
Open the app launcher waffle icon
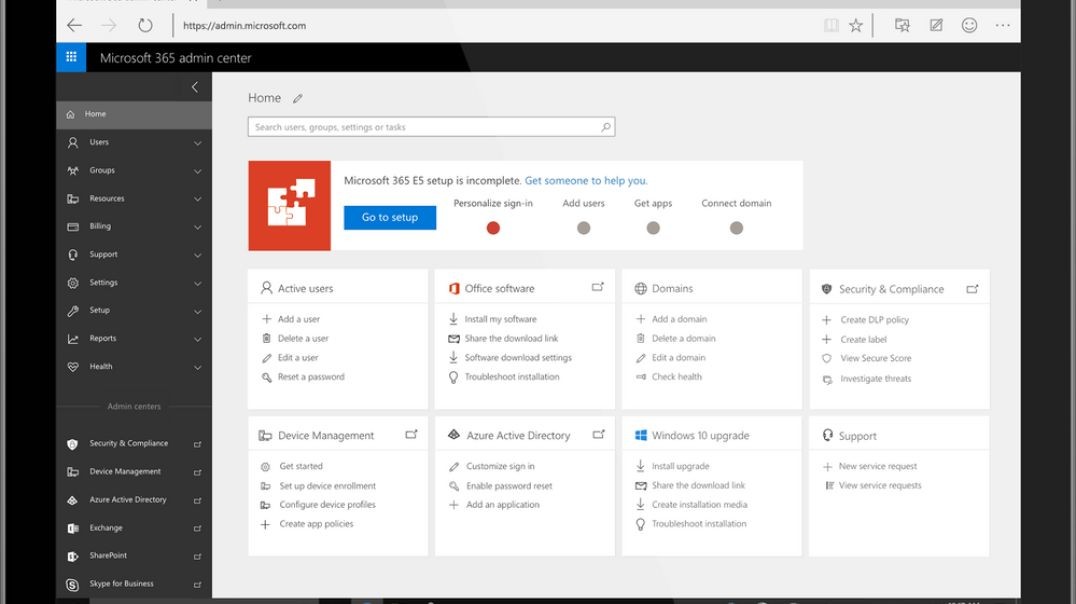71,58
